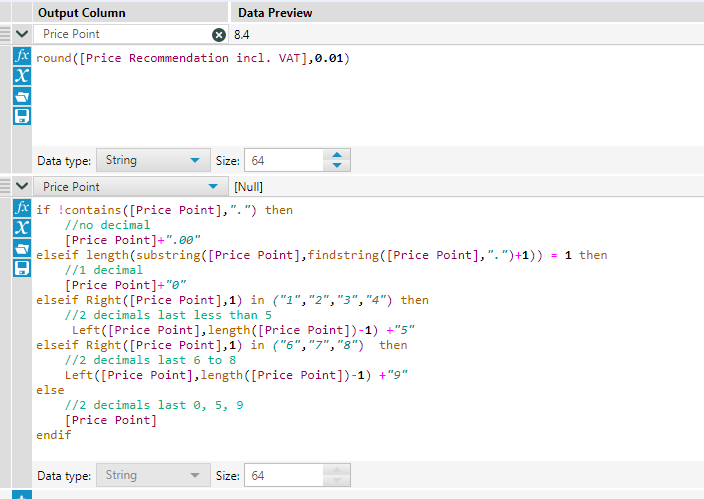
Task: Collapse the first round() expression block
Action: click(x=22, y=34)
